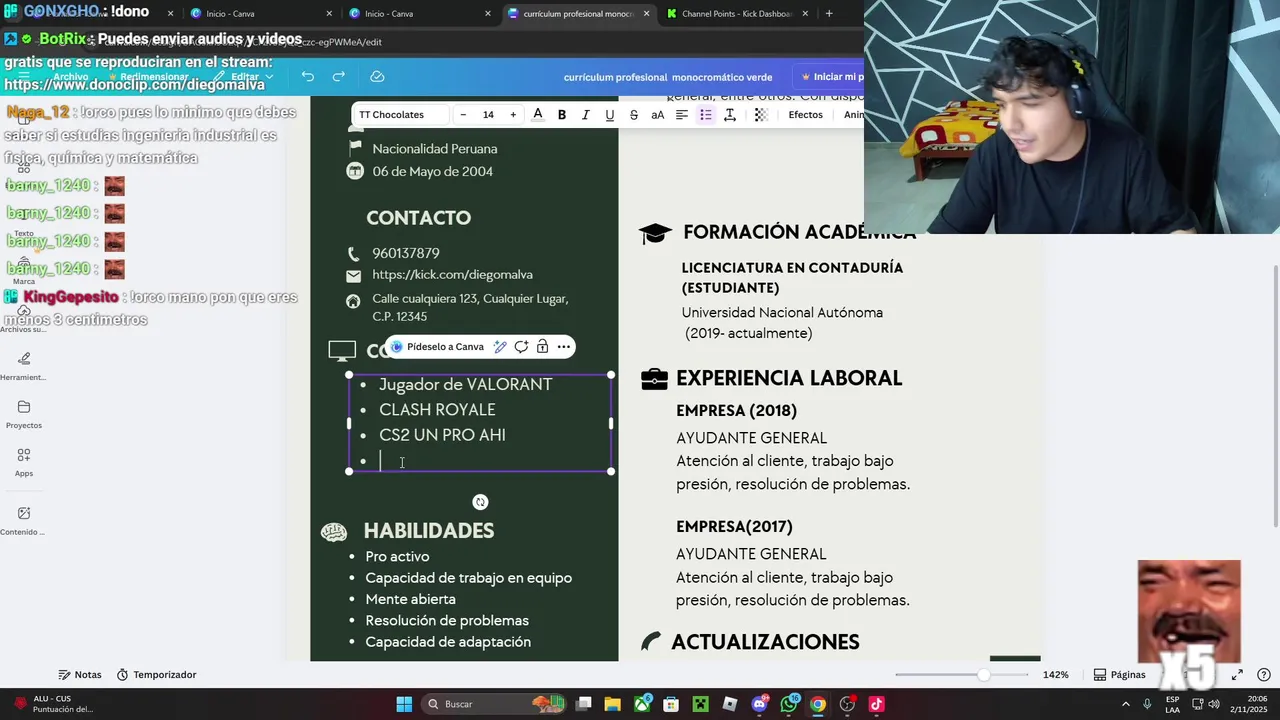
Task: Open TikTok from taskbar
Action: (877, 704)
